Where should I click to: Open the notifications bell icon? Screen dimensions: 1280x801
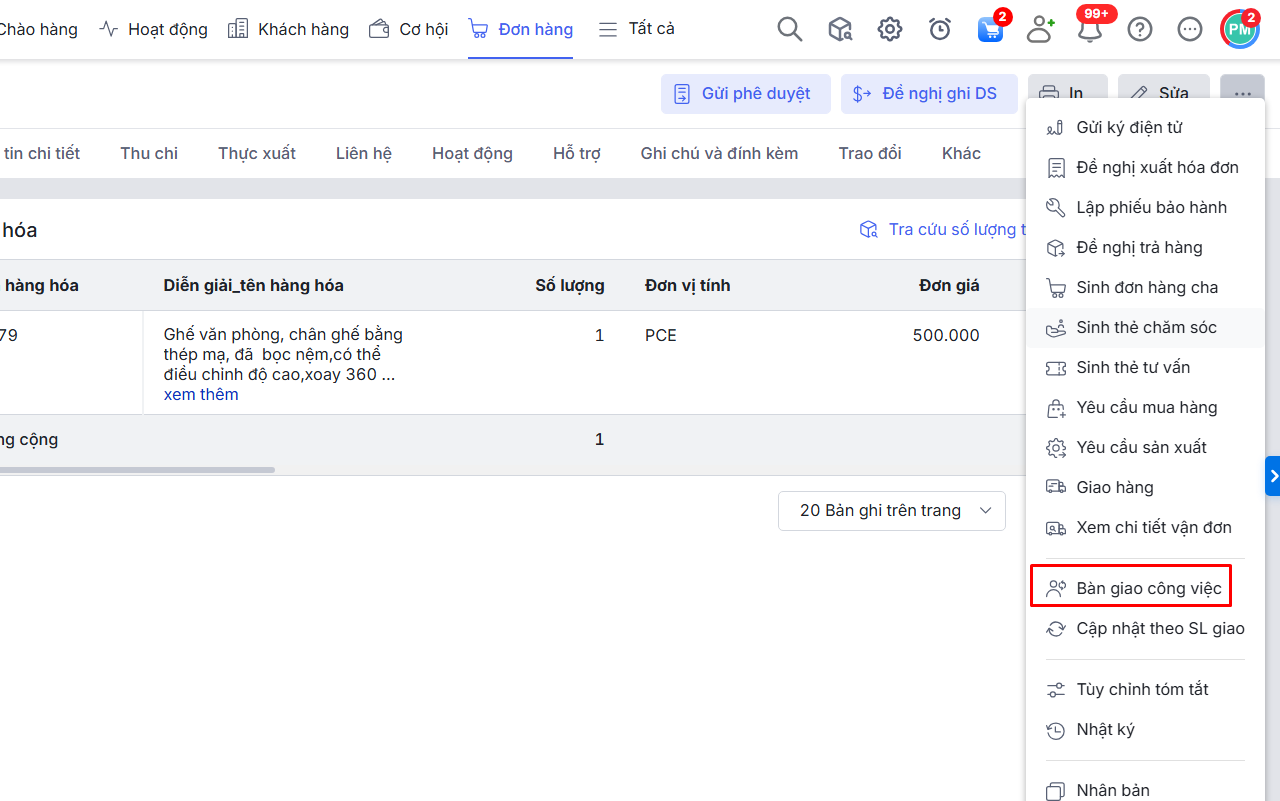pyautogui.click(x=1089, y=30)
